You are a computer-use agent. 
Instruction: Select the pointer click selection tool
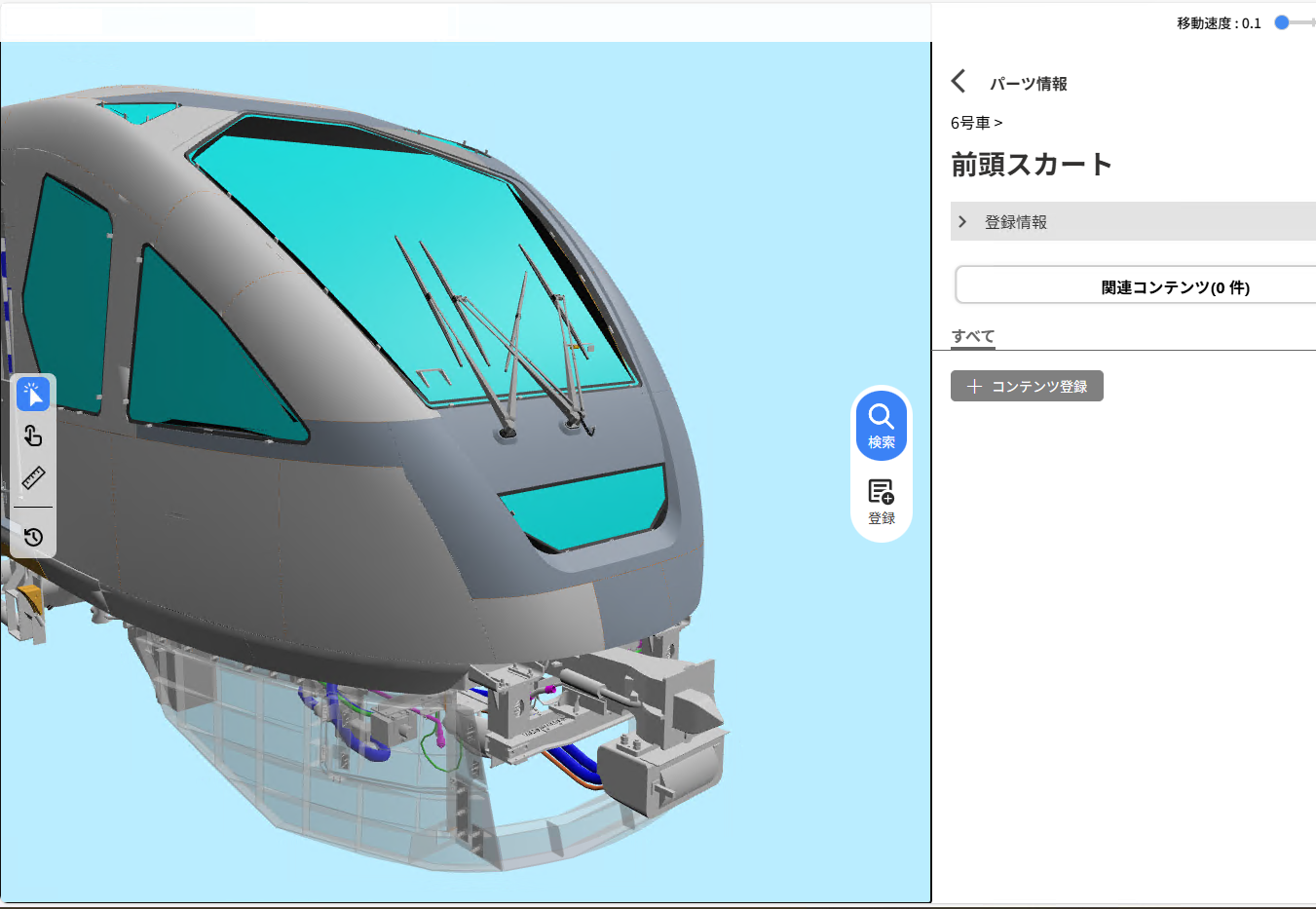(x=33, y=395)
